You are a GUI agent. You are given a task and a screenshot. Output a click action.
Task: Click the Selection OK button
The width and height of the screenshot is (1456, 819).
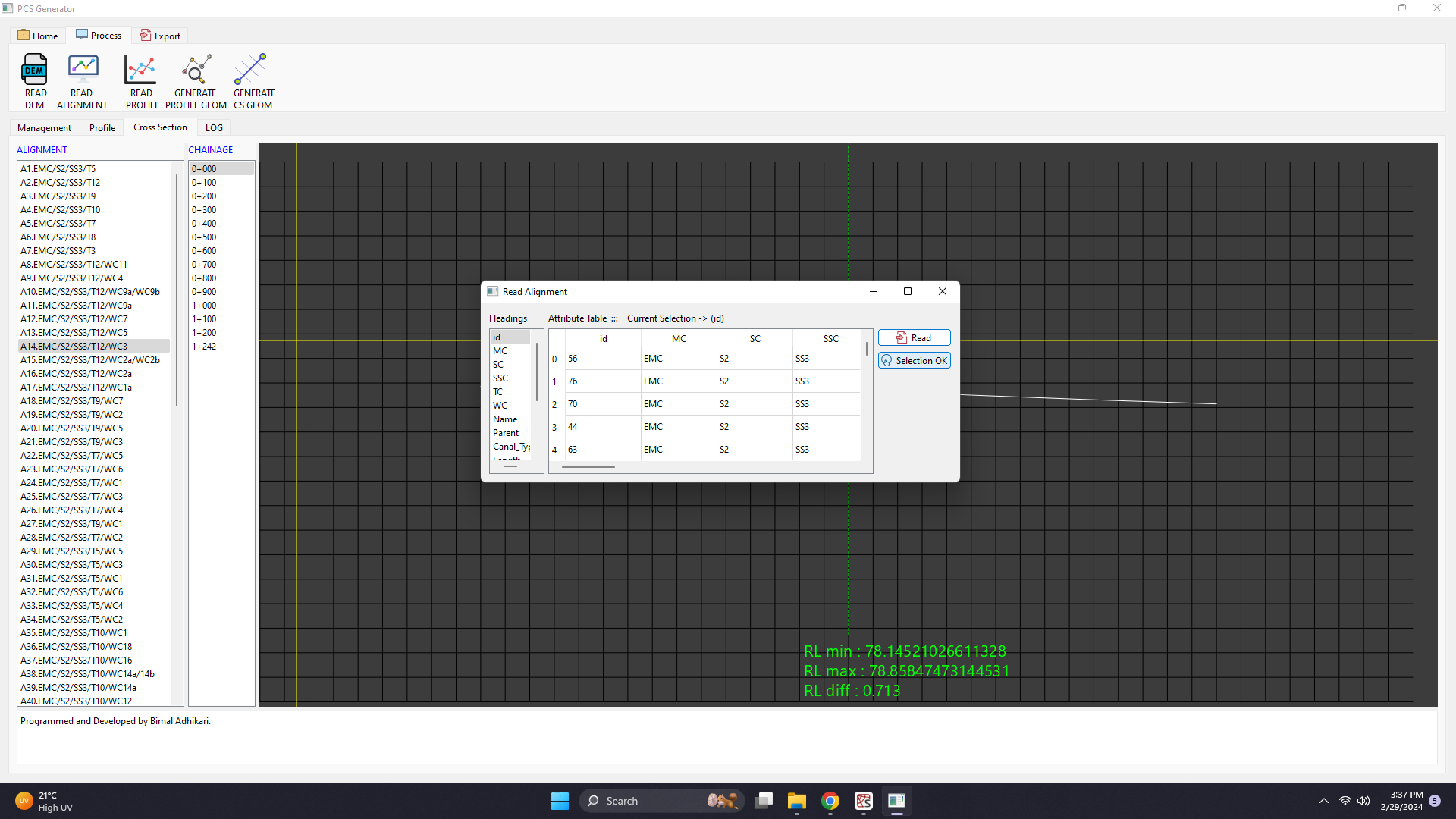point(914,361)
